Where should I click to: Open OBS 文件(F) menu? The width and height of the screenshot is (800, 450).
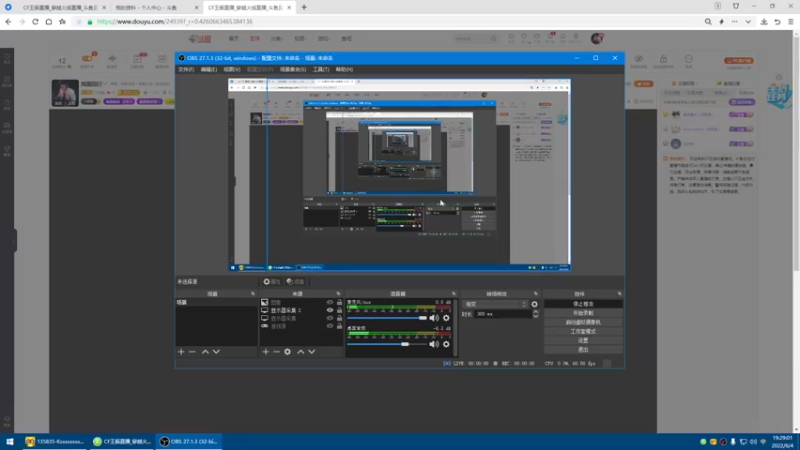click(x=186, y=69)
